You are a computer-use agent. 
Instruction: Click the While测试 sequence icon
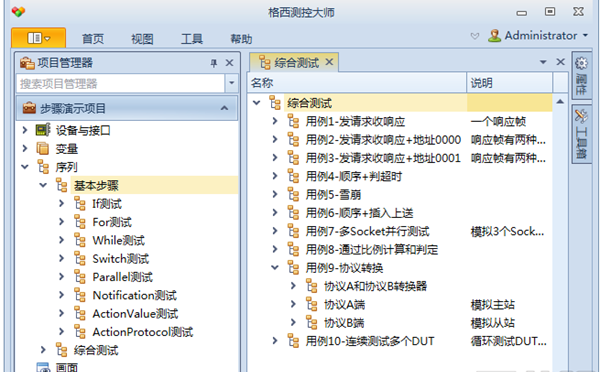(80, 240)
